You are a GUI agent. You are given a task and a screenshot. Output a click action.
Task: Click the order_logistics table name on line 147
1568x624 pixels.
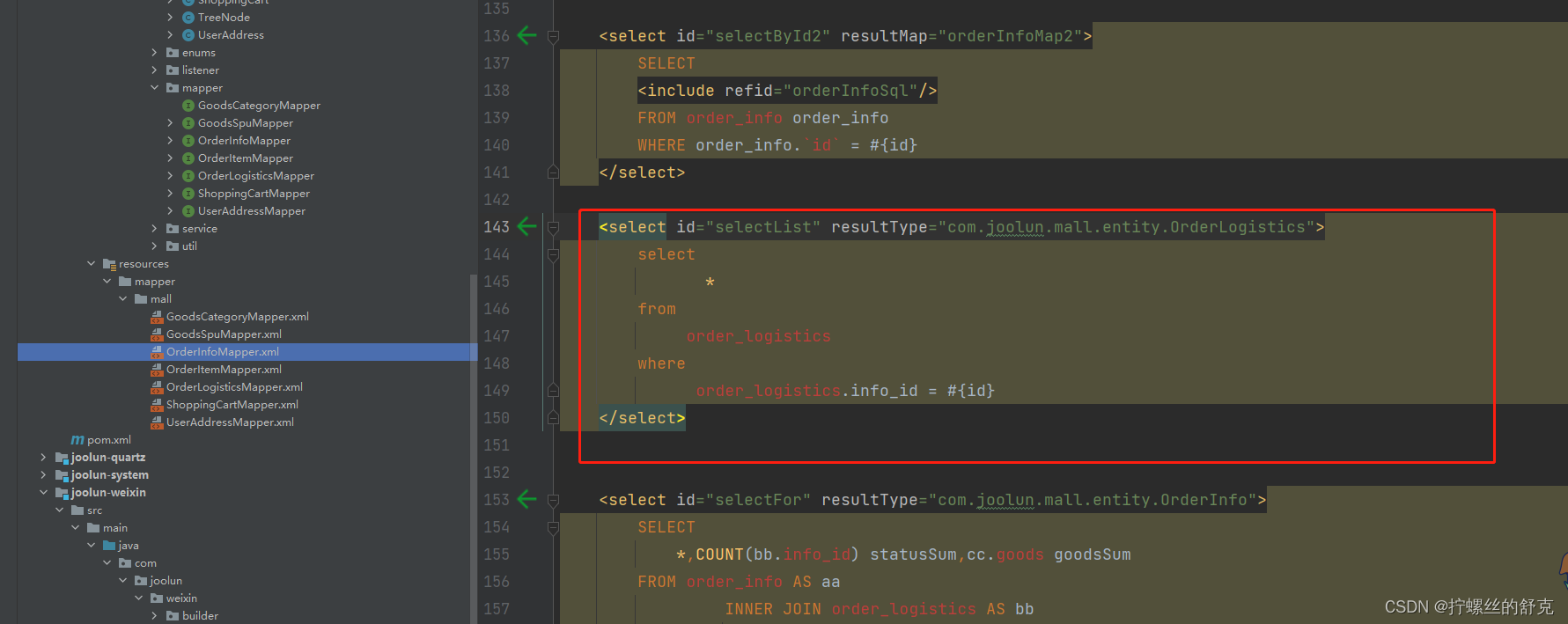point(758,336)
